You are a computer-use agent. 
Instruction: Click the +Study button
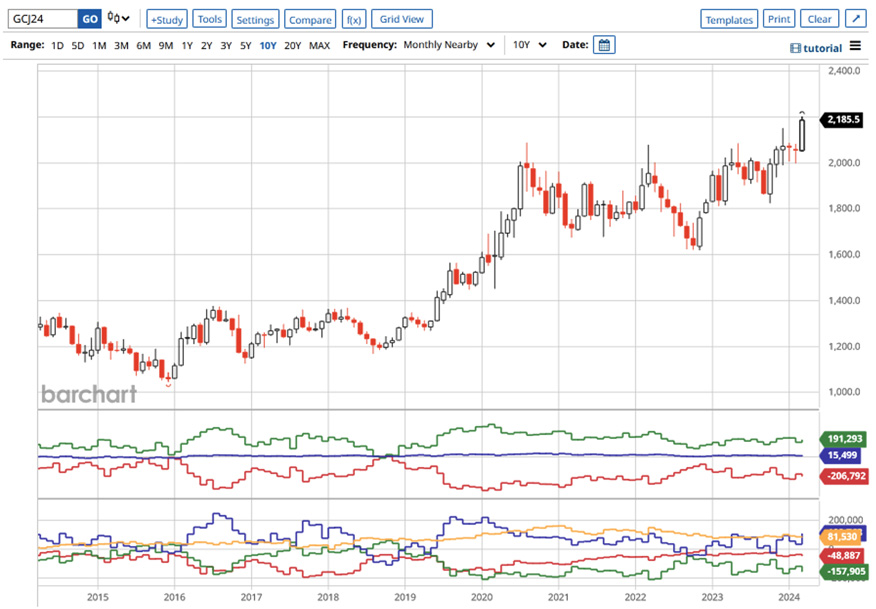(x=166, y=19)
